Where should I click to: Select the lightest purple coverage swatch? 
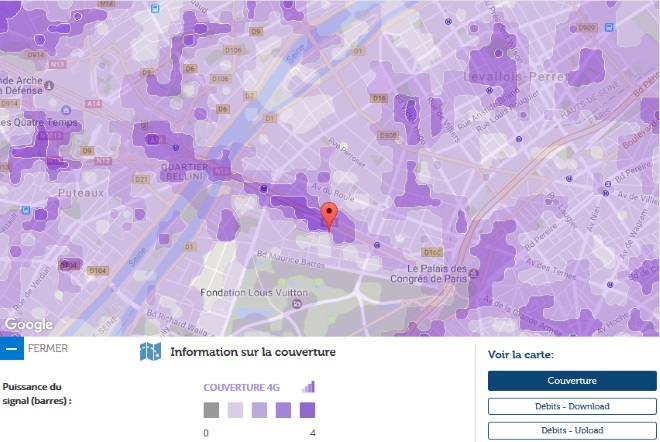pos(235,410)
